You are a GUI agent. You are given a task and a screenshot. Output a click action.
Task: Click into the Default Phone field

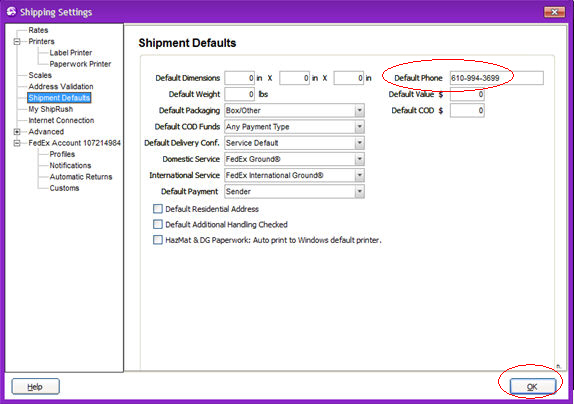click(x=496, y=78)
